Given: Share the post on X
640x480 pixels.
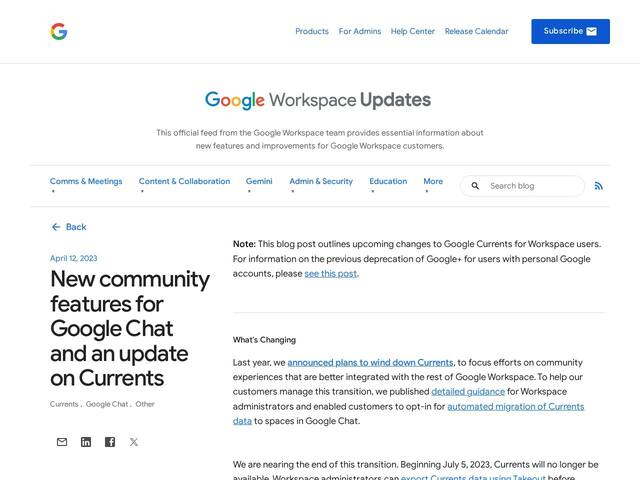Looking at the screenshot, I should coord(134,442).
